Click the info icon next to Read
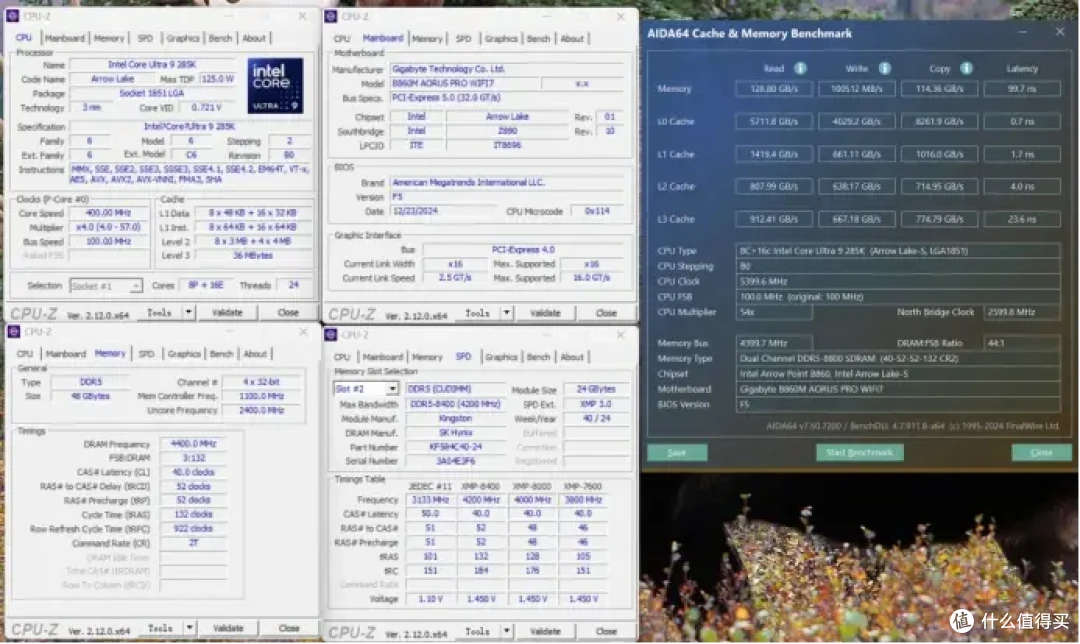This screenshot has width=1080, height=644. click(x=800, y=68)
